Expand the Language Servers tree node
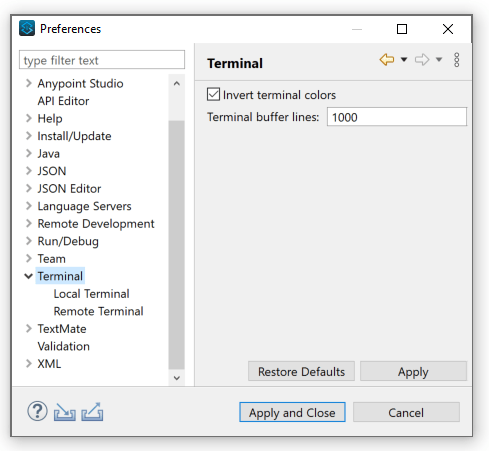 (x=29, y=206)
